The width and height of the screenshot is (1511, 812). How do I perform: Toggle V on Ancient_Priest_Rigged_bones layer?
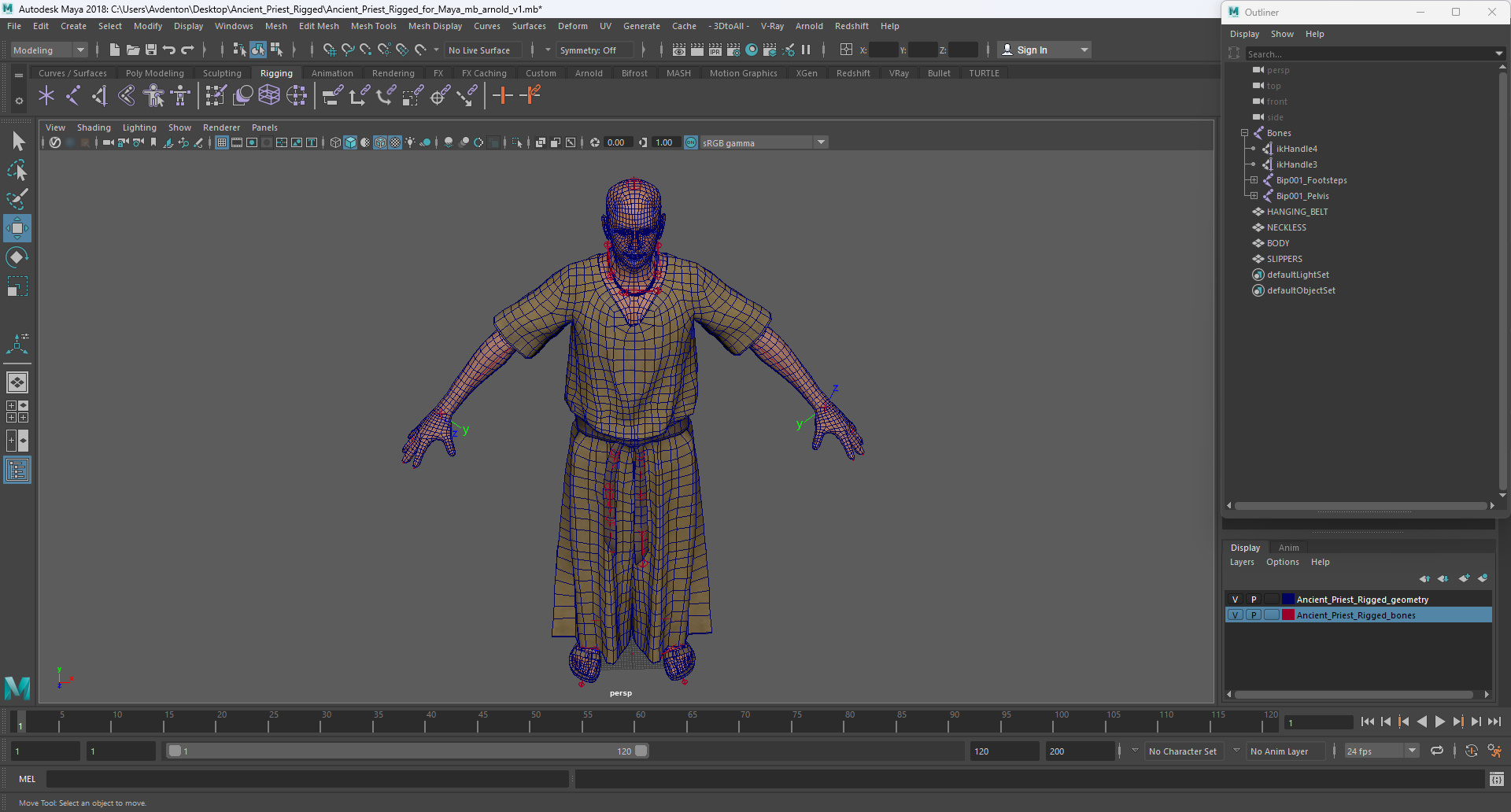click(1235, 615)
